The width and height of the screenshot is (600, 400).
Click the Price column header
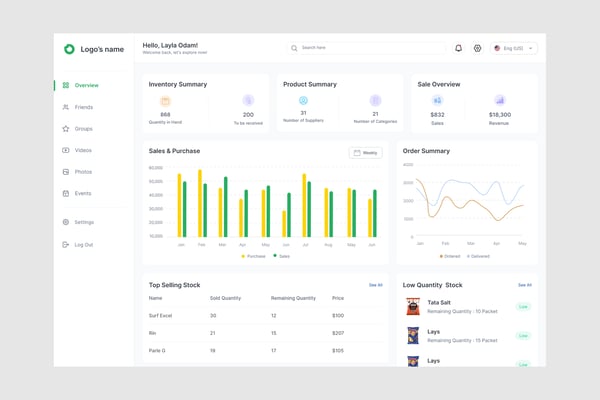tap(338, 298)
